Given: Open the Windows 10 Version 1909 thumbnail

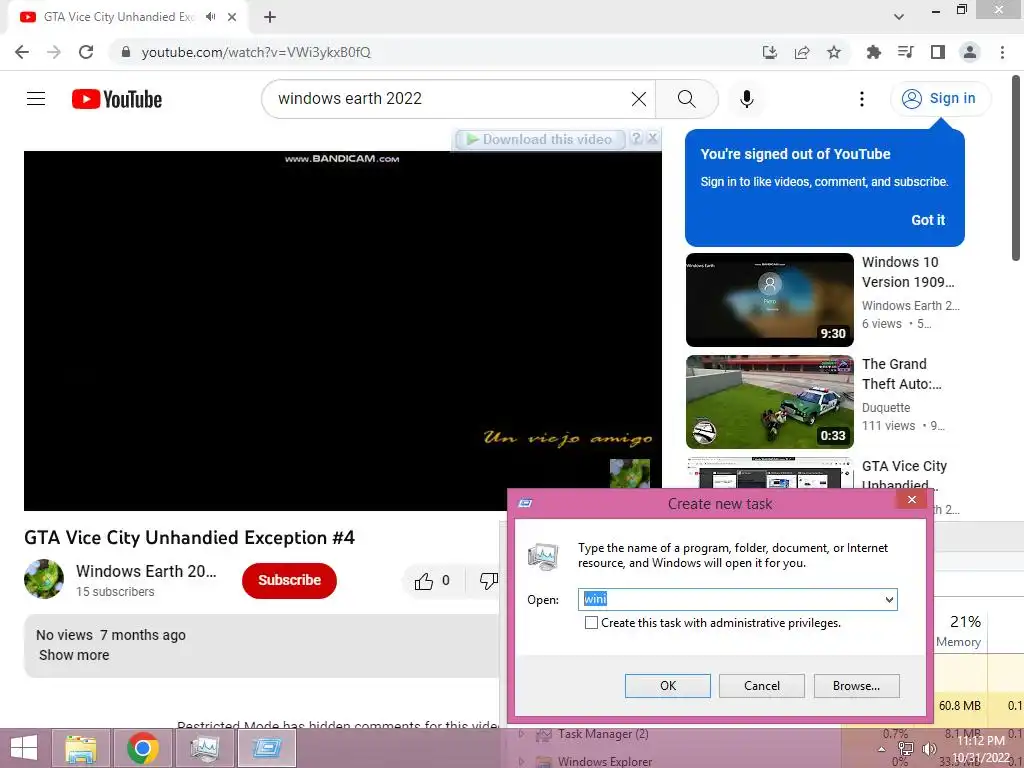Looking at the screenshot, I should click(769, 300).
